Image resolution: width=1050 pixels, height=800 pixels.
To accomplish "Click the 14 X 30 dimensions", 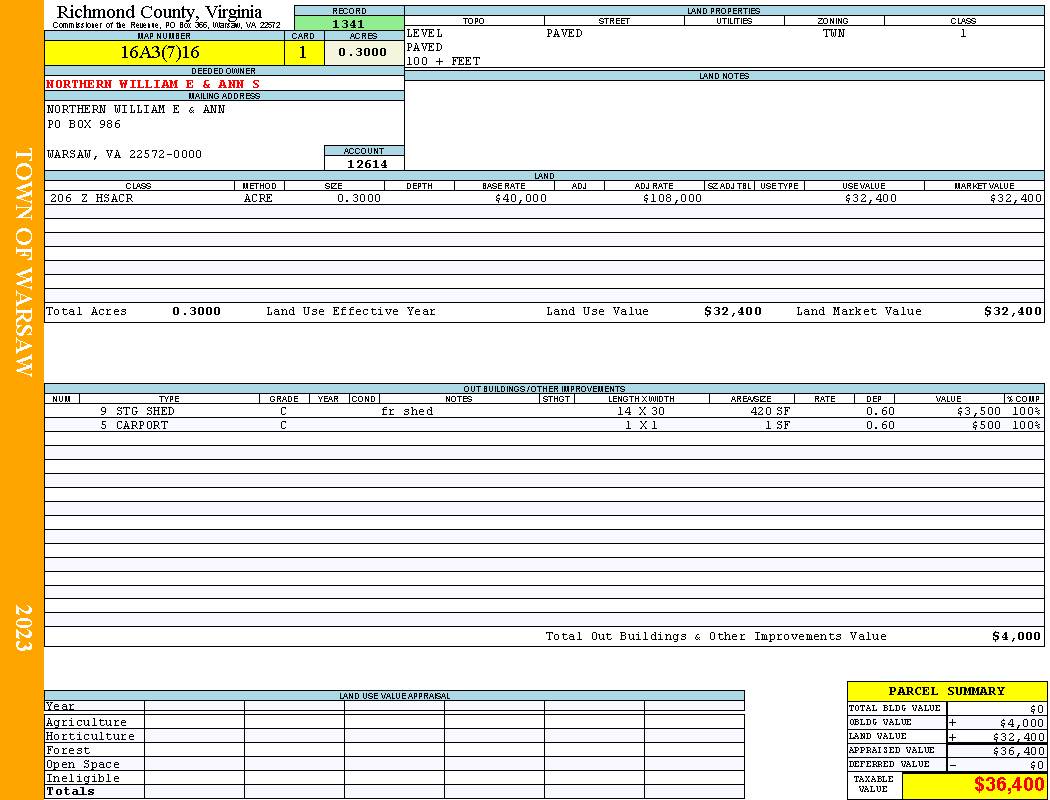I will point(641,411).
